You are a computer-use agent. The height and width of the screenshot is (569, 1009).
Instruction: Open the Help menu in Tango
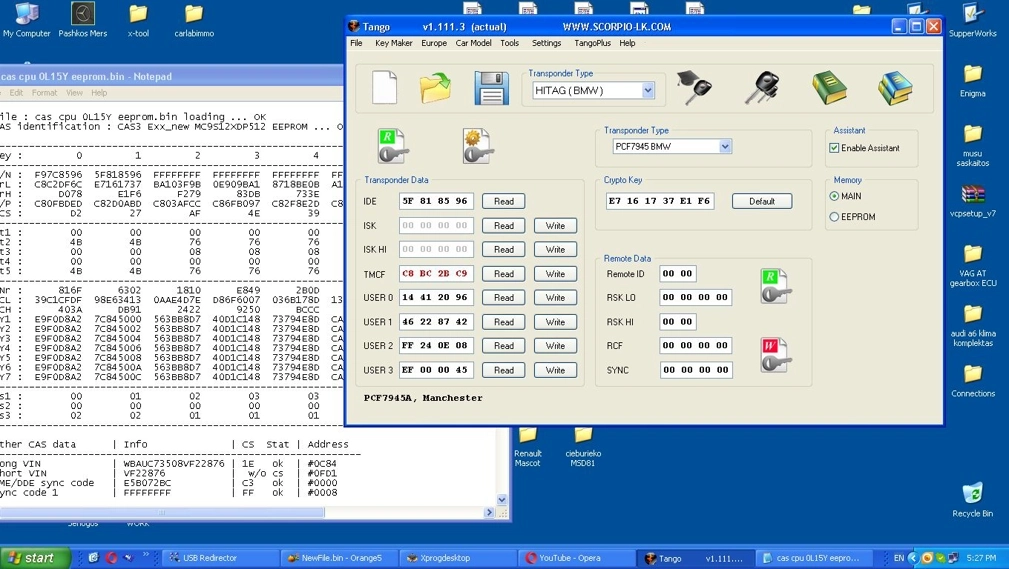tap(627, 43)
